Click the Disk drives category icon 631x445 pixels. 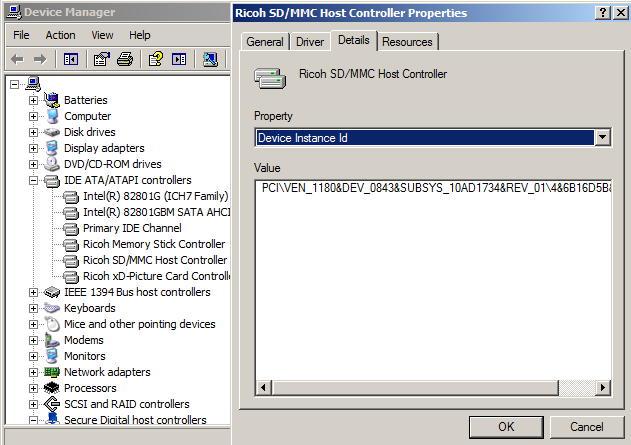[52, 132]
